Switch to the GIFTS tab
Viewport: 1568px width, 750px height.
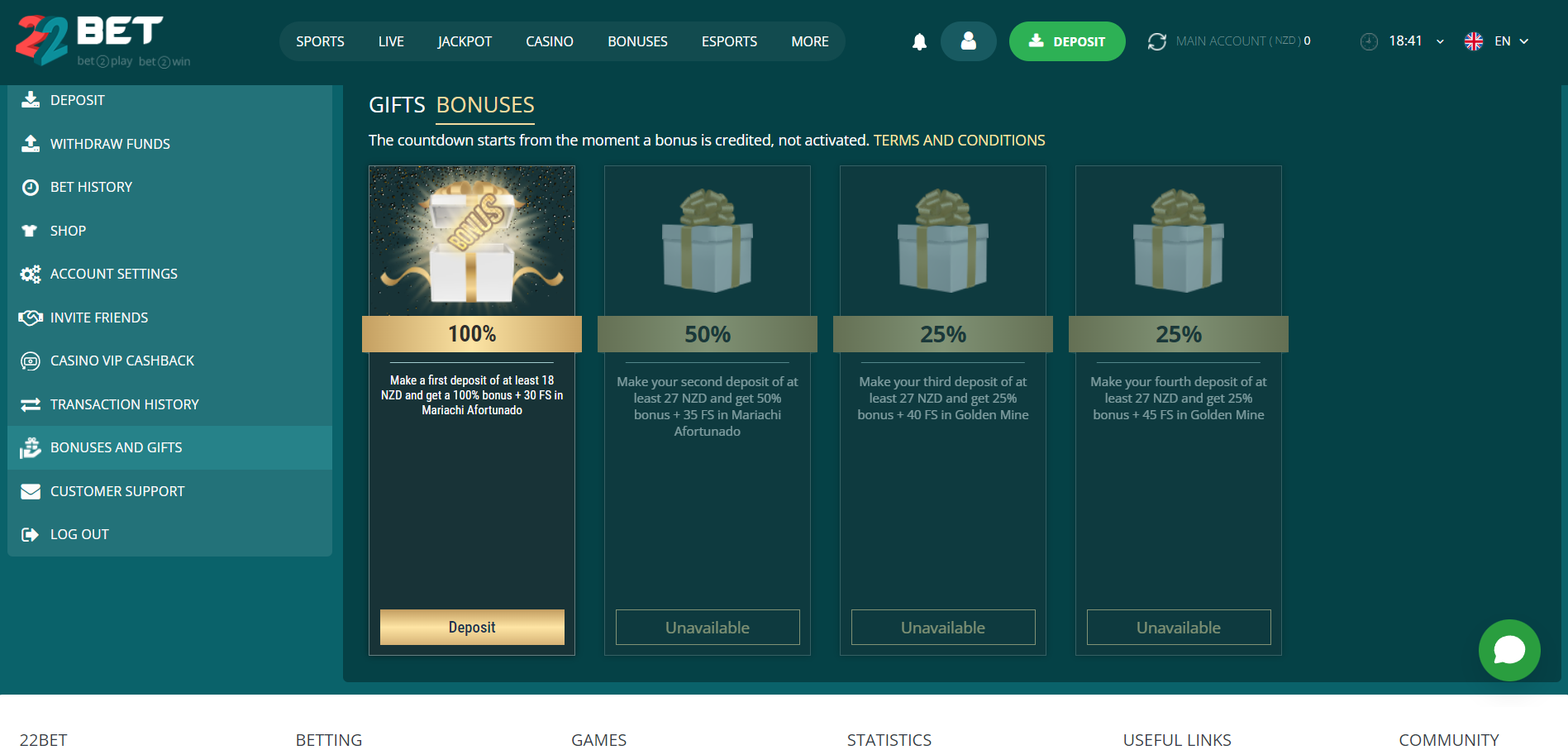point(397,105)
